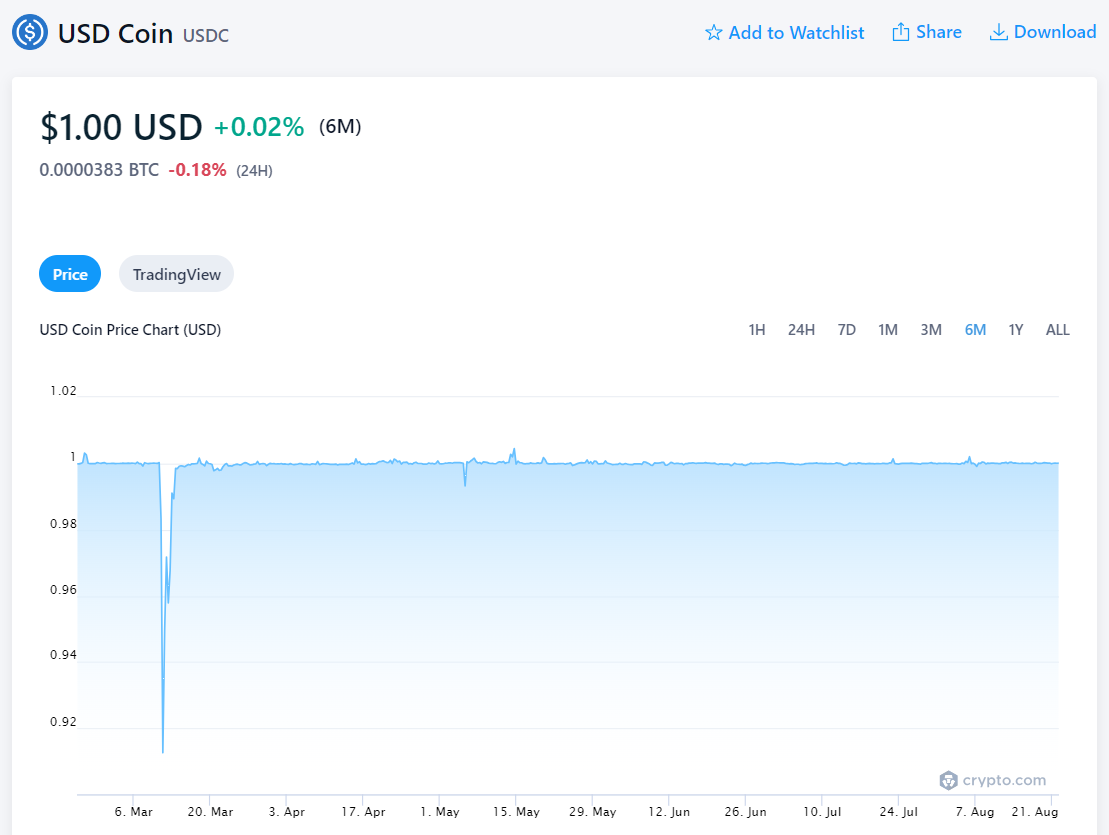This screenshot has width=1109, height=835.
Task: Click the Add to Watchlist star icon
Action: [x=713, y=33]
